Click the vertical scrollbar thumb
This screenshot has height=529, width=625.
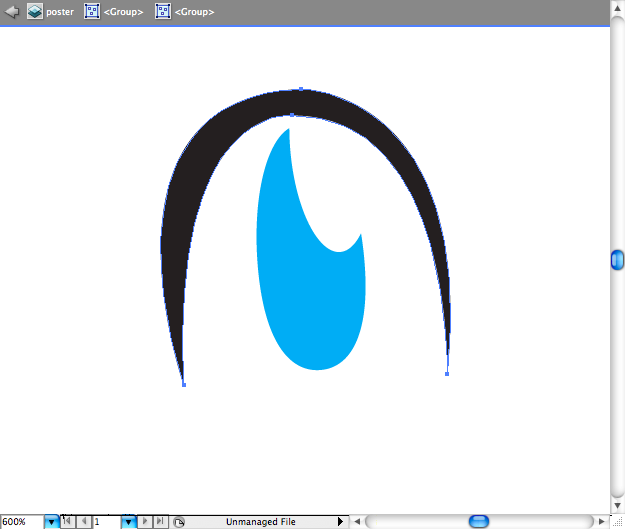click(x=617, y=260)
